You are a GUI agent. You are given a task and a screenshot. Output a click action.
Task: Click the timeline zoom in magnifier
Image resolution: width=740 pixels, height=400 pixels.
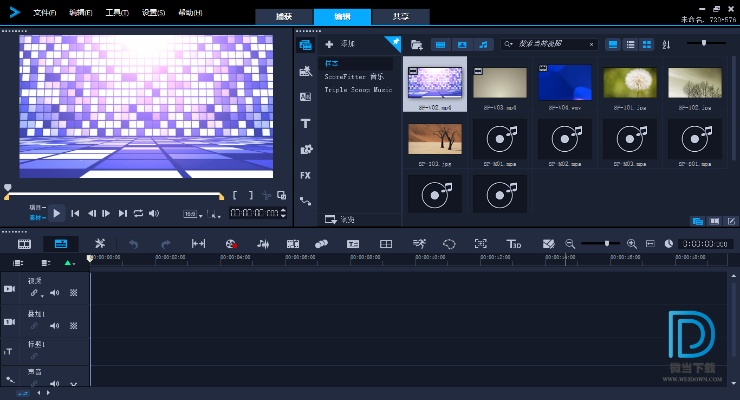coord(631,243)
